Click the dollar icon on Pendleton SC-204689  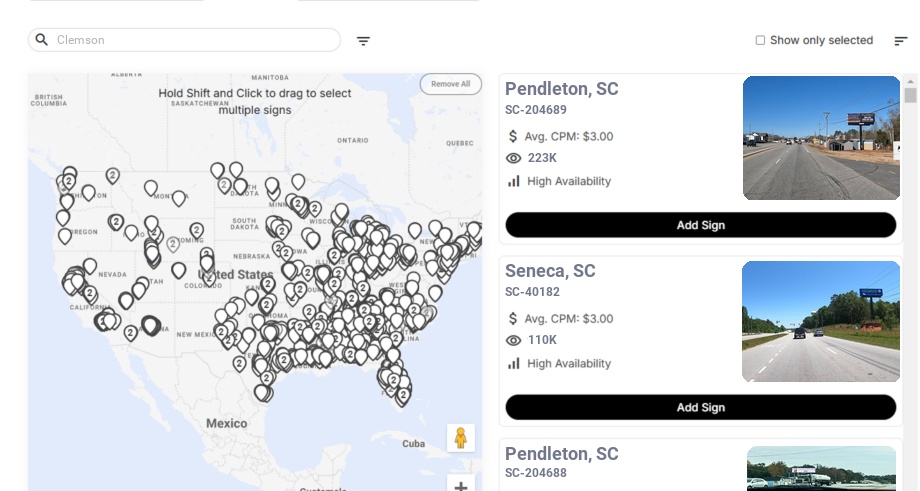click(x=513, y=136)
